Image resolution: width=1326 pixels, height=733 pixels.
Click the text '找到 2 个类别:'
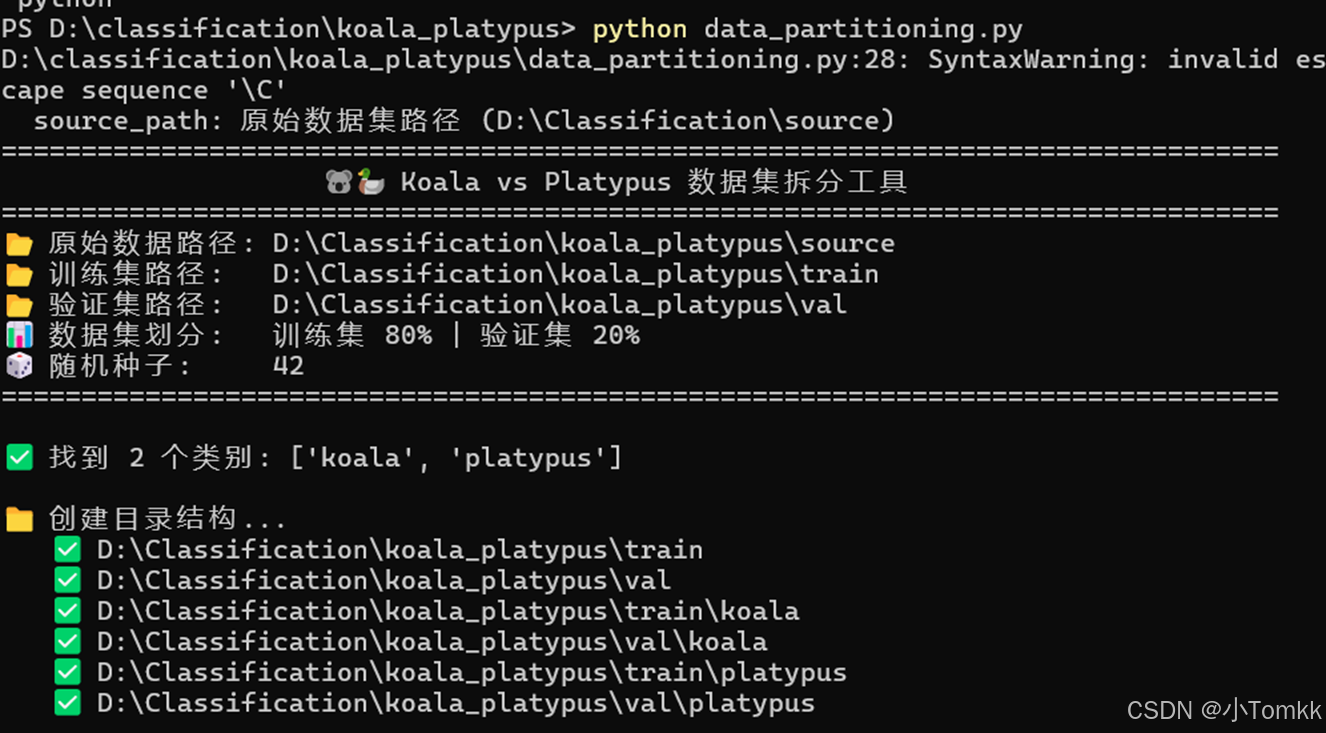pos(160,458)
